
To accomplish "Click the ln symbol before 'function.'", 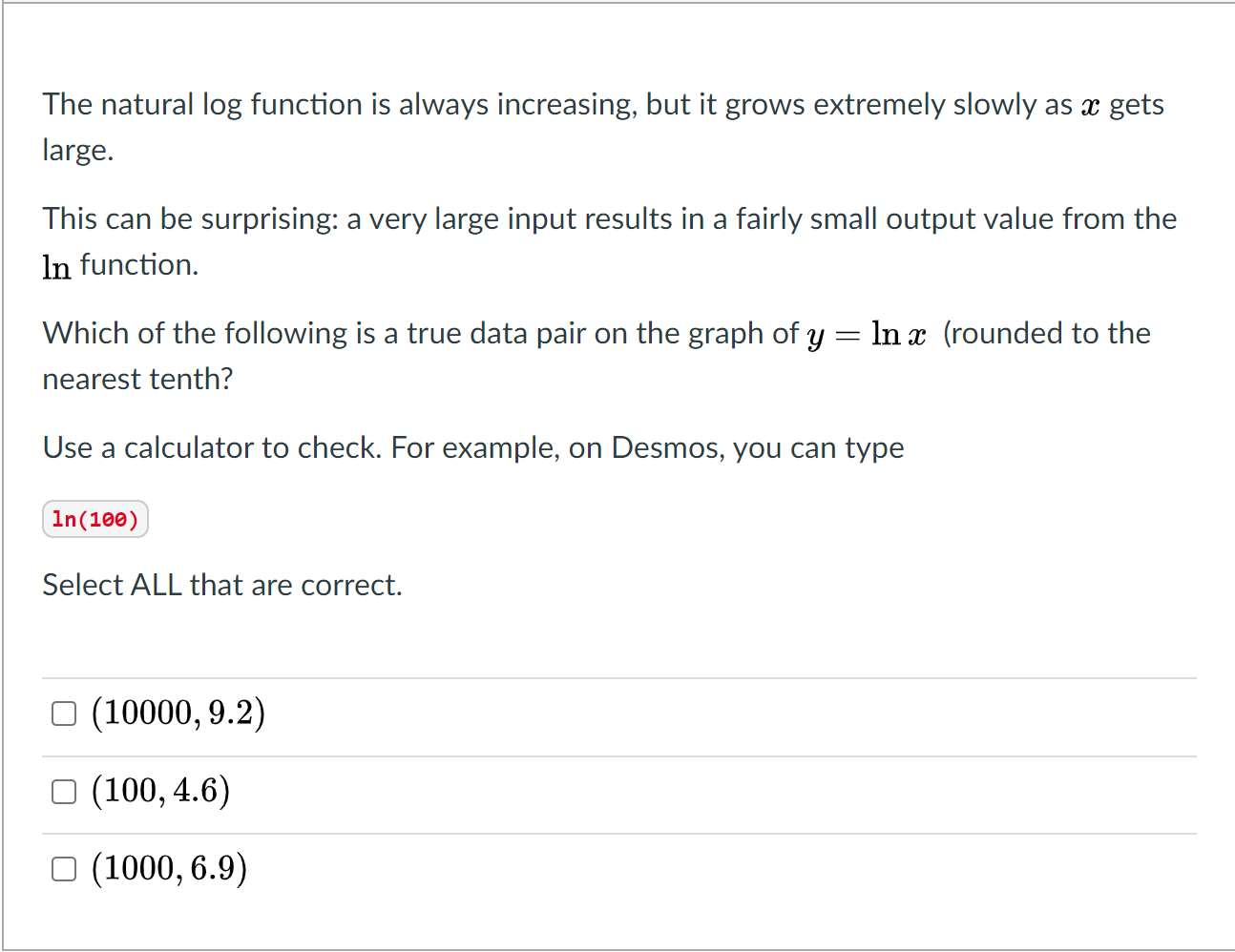I will 56,266.
